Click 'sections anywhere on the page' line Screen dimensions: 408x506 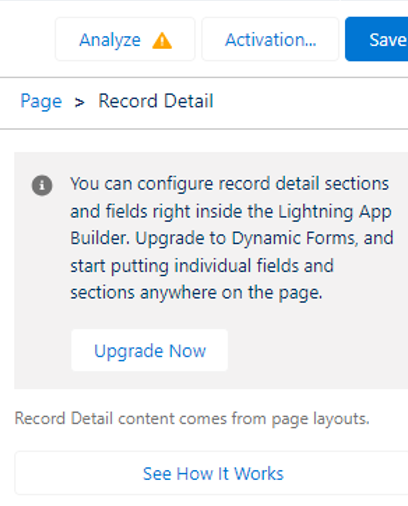pos(196,293)
